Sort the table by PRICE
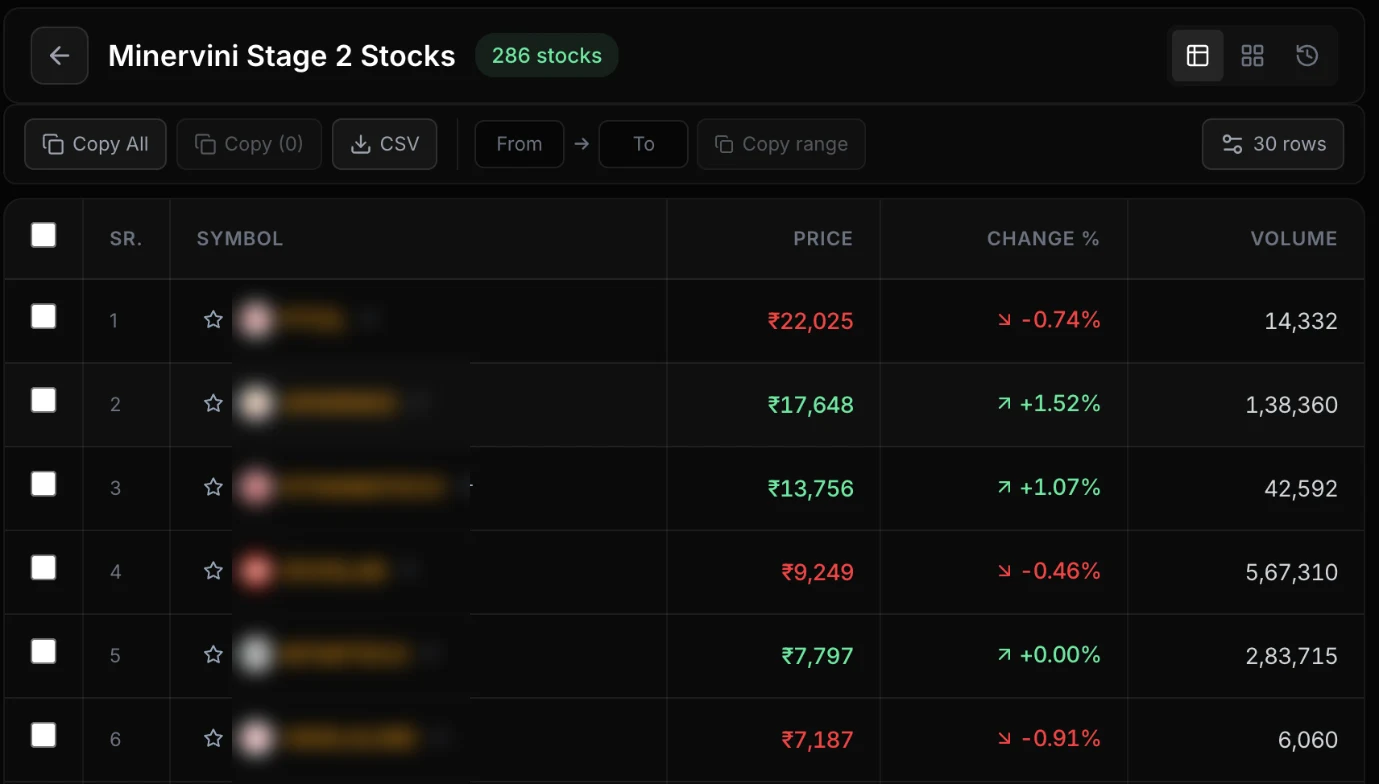 pos(823,239)
